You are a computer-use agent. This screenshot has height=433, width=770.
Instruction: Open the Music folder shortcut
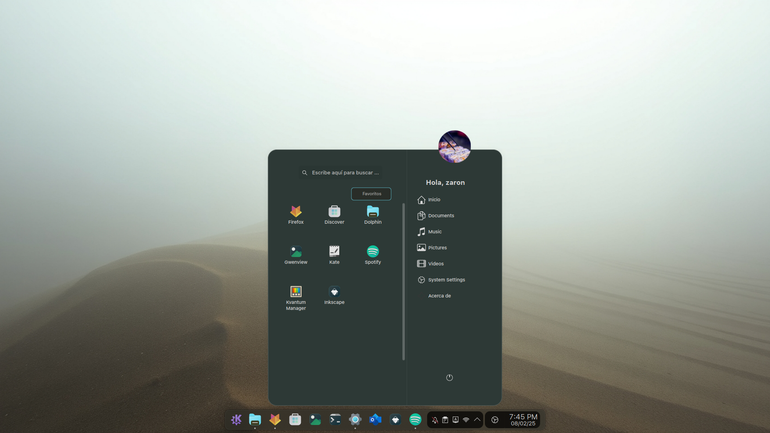point(429,232)
